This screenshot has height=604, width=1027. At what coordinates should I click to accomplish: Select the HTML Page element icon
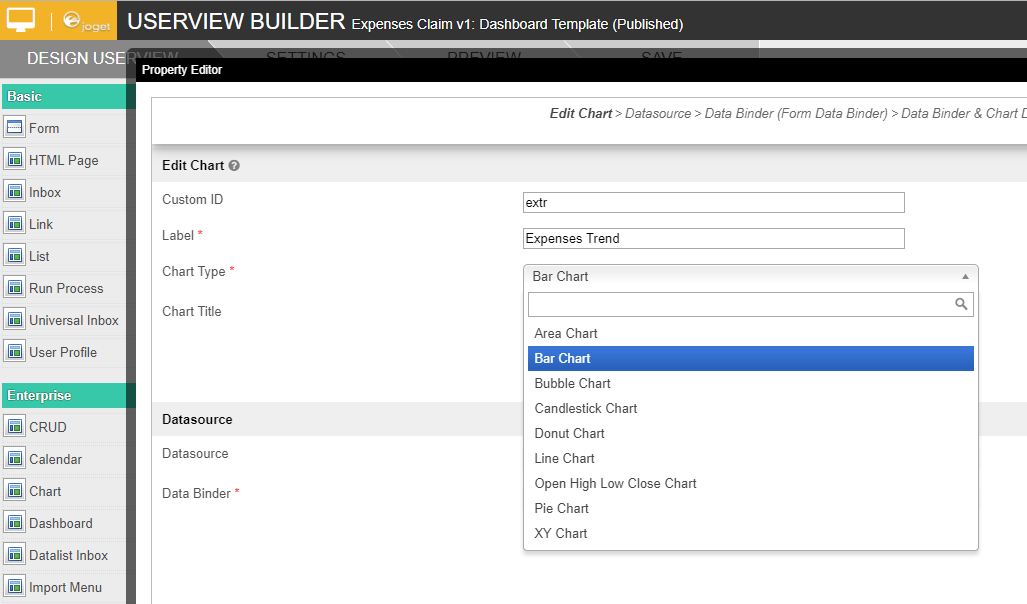coord(14,160)
